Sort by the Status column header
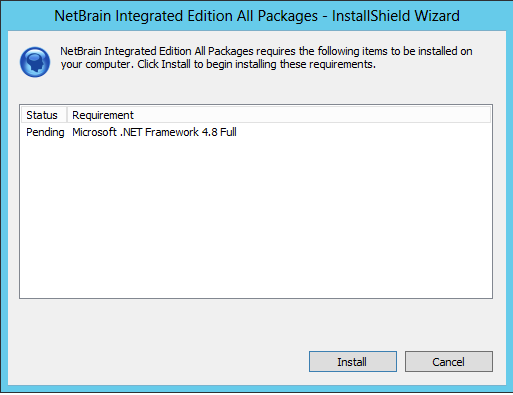This screenshot has width=513, height=395. (x=43, y=115)
